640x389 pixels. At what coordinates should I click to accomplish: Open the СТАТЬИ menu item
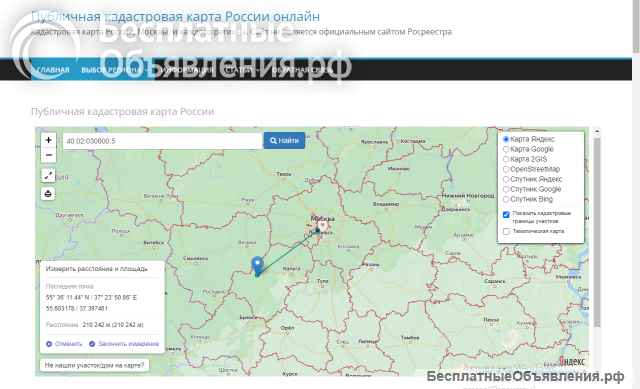[x=242, y=70]
